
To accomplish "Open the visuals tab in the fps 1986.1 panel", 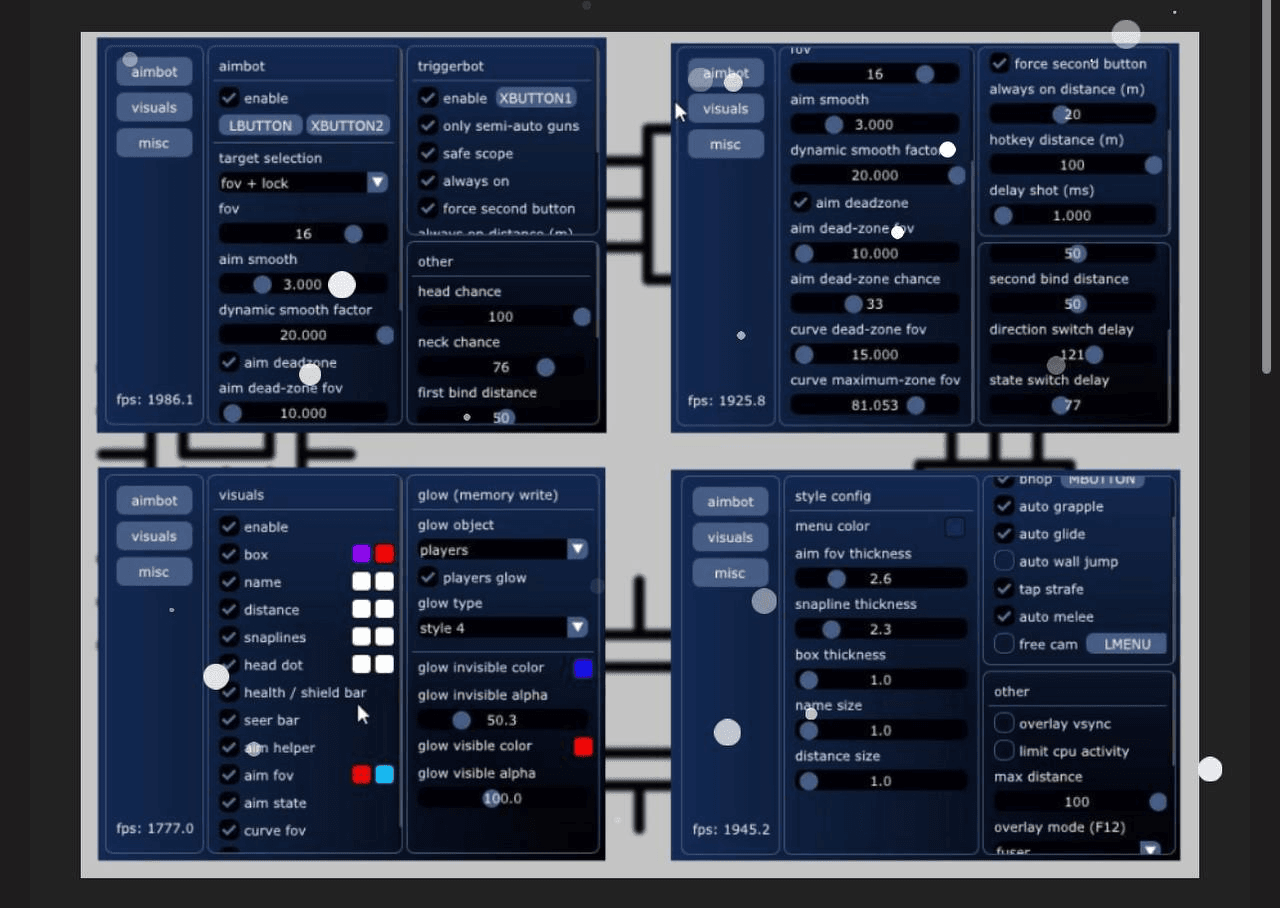I will tap(154, 107).
